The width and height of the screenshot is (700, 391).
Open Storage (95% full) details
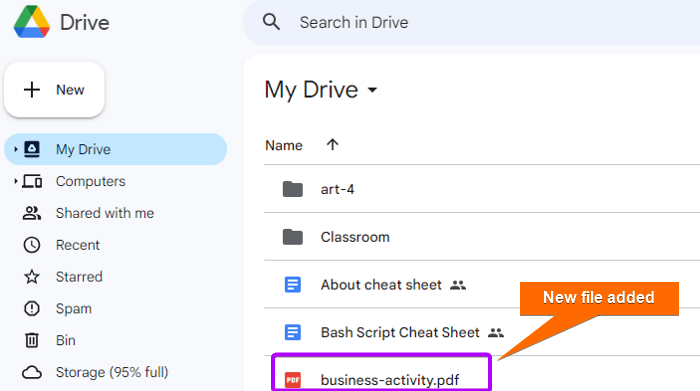tap(112, 372)
